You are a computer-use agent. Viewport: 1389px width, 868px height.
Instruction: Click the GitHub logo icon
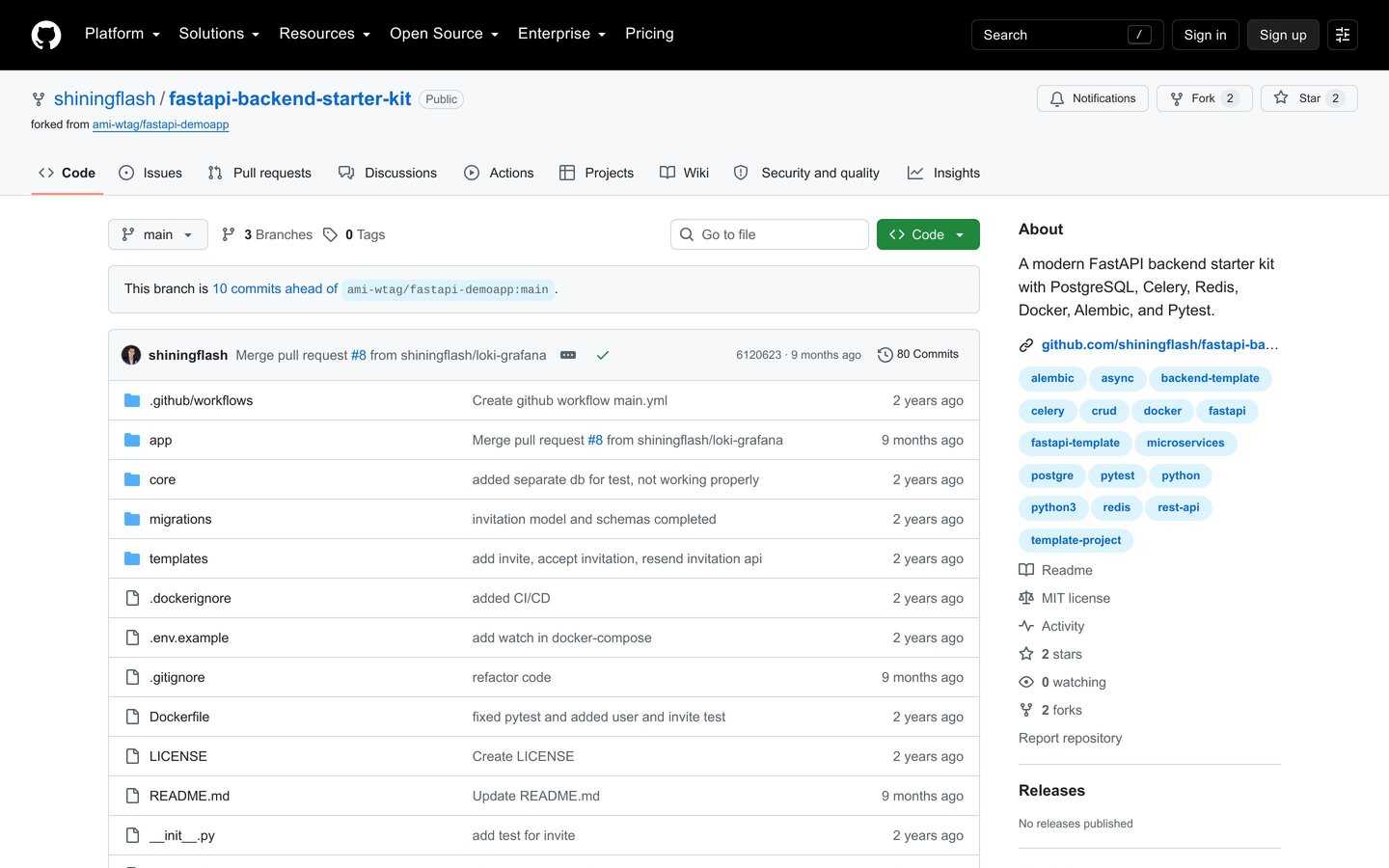coord(46,35)
